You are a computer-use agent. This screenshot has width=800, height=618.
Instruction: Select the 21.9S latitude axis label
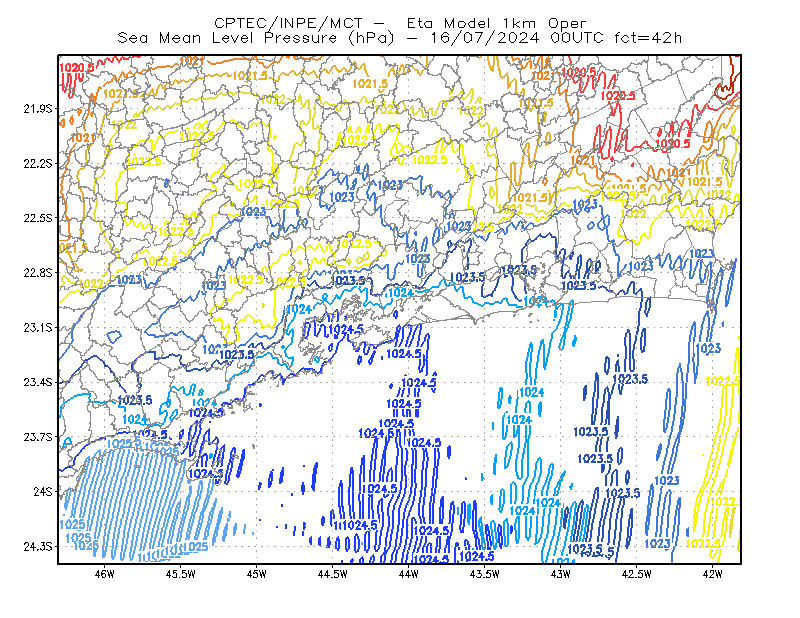(x=38, y=109)
